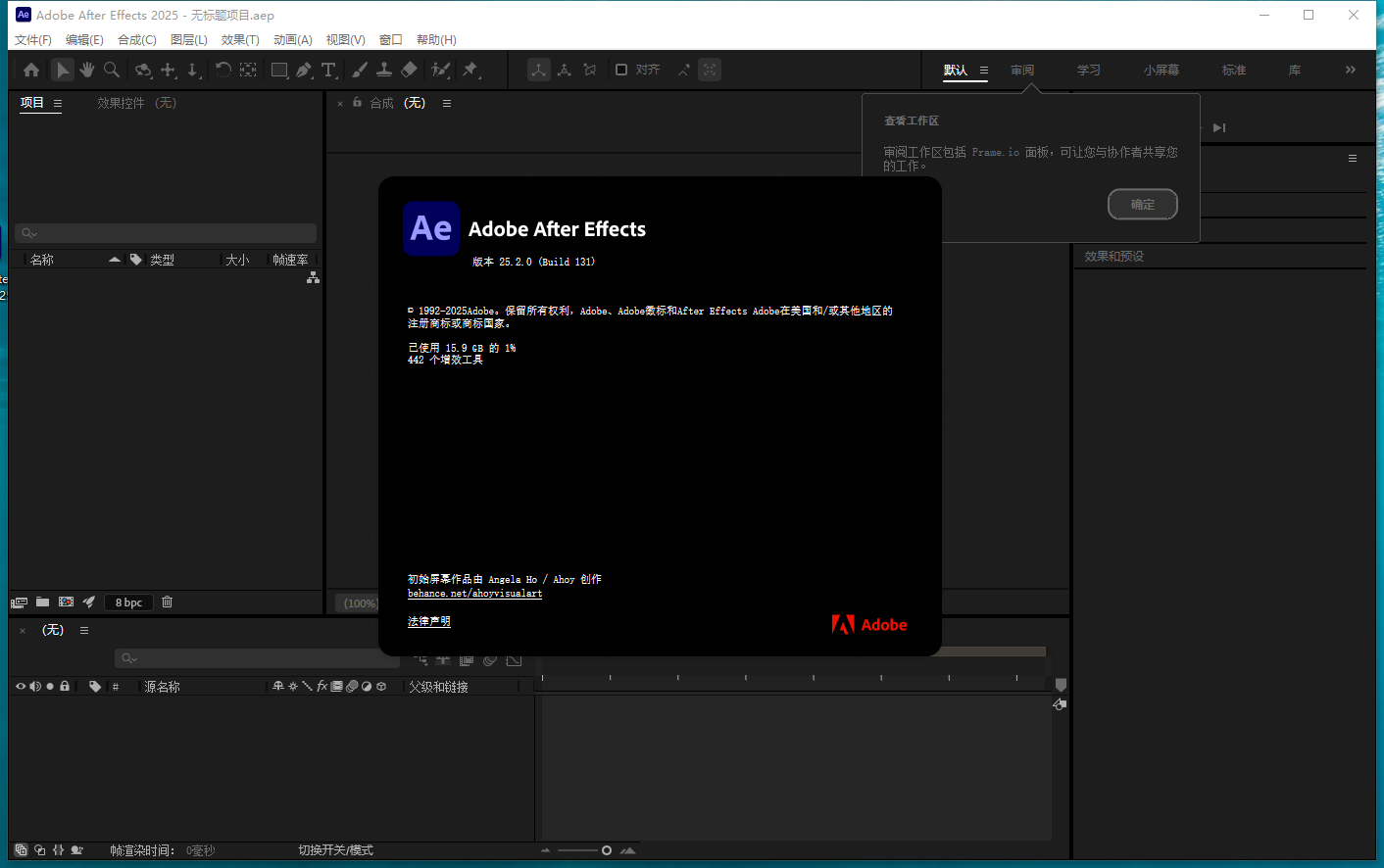Select the Rotation tool
1384x868 pixels.
223,70
